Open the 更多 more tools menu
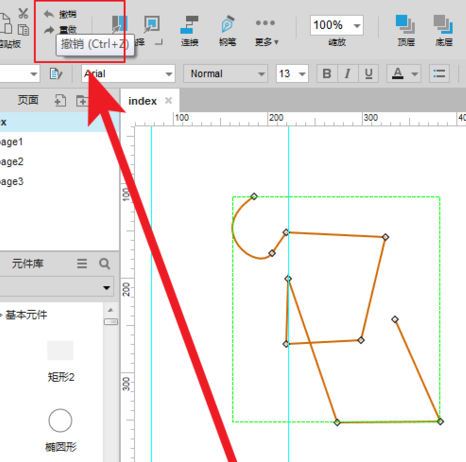The width and height of the screenshot is (466, 462). (266, 31)
